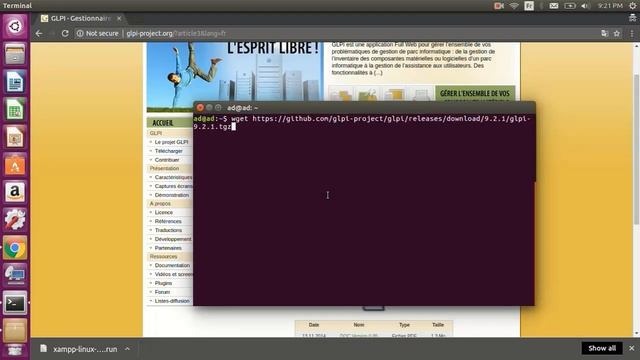Expand xampp-linux download item chevron
Viewport: 640px width, 360px height.
[x=127, y=349]
